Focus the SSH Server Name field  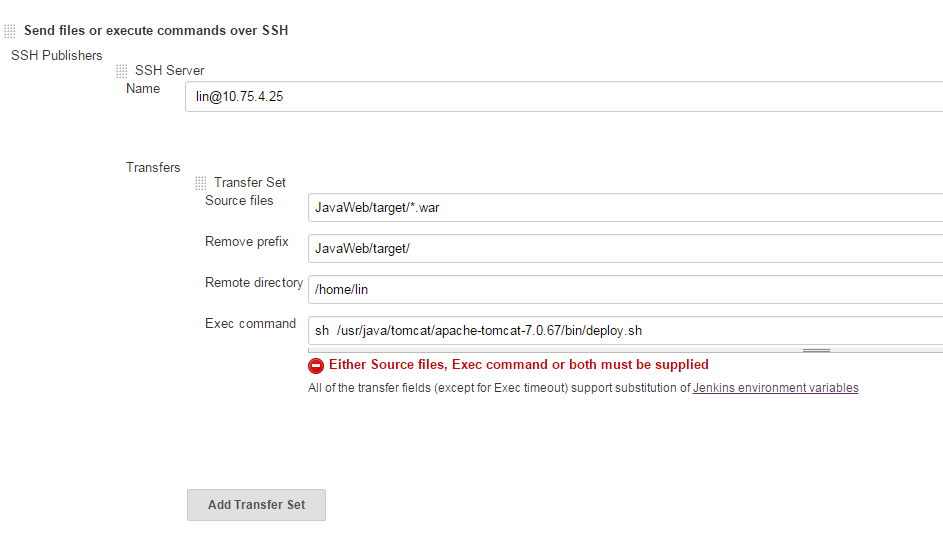pyautogui.click(x=564, y=96)
